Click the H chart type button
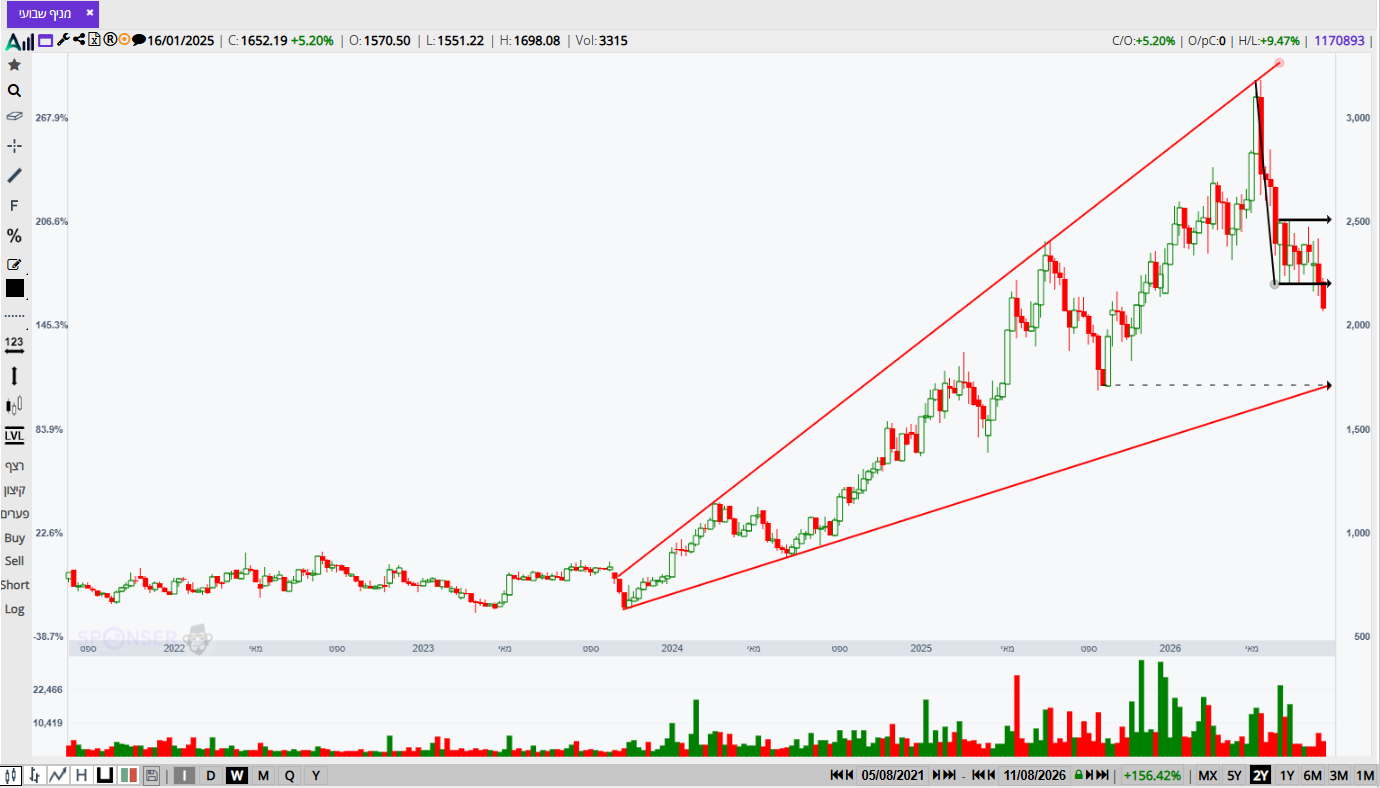 (x=81, y=775)
